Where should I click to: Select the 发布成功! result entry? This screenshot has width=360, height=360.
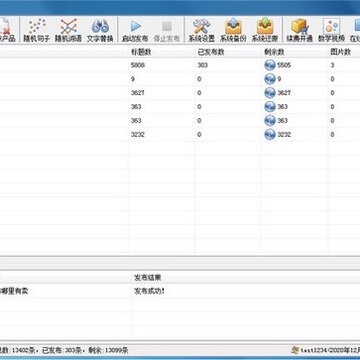(149, 291)
